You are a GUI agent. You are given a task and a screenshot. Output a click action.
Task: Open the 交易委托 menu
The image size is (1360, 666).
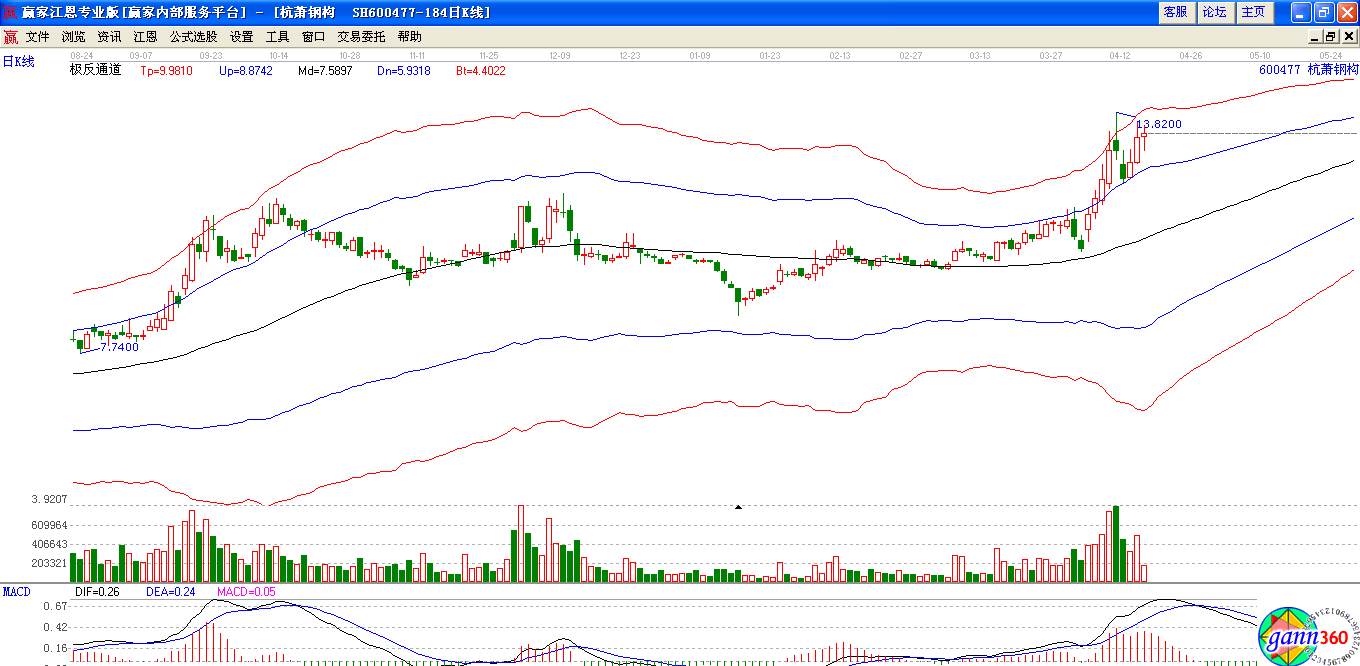click(x=361, y=37)
